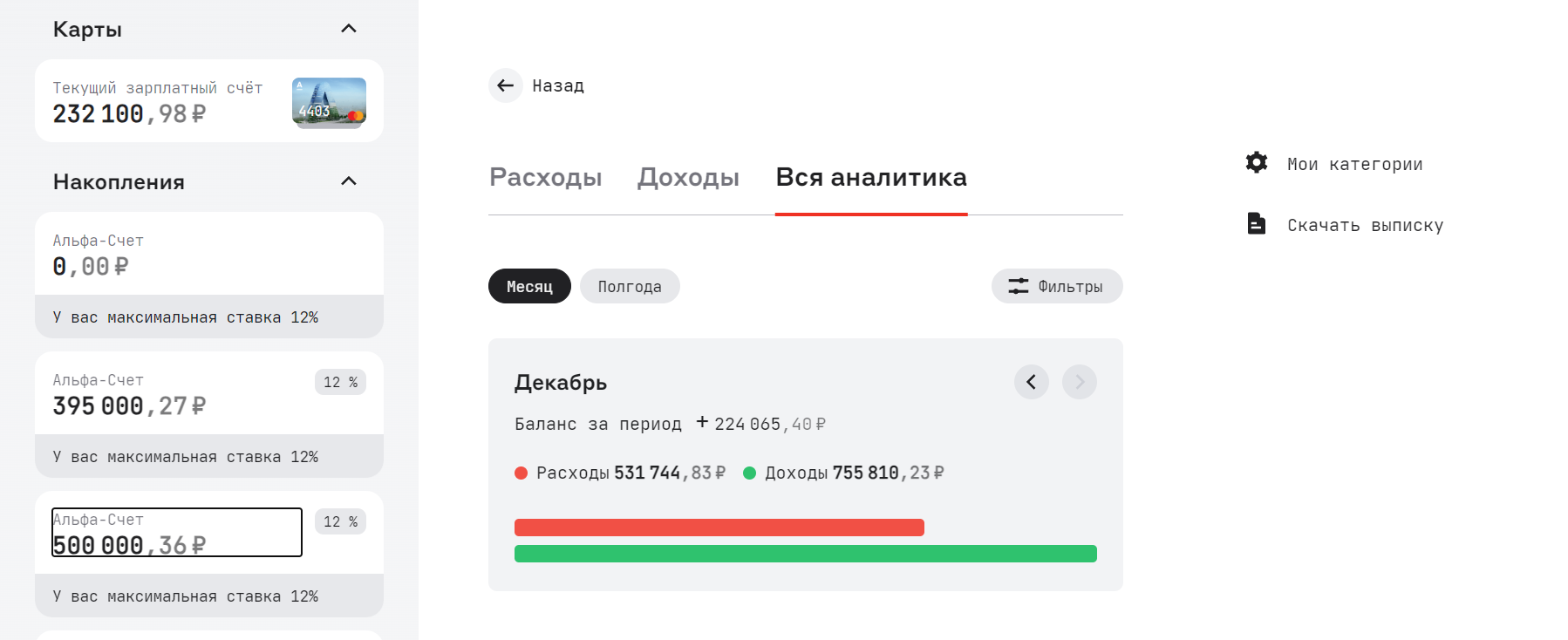Click the back arrow icon
Viewport: 1568px width, 640px height.
[506, 85]
